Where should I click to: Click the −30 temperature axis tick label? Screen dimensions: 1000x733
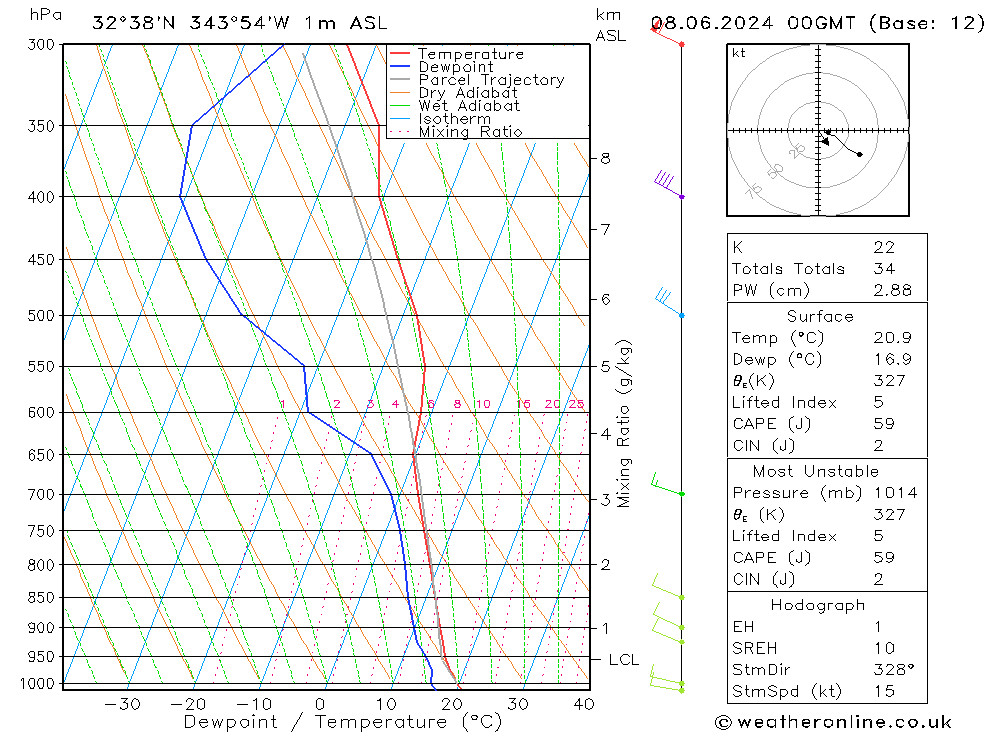(x=122, y=704)
